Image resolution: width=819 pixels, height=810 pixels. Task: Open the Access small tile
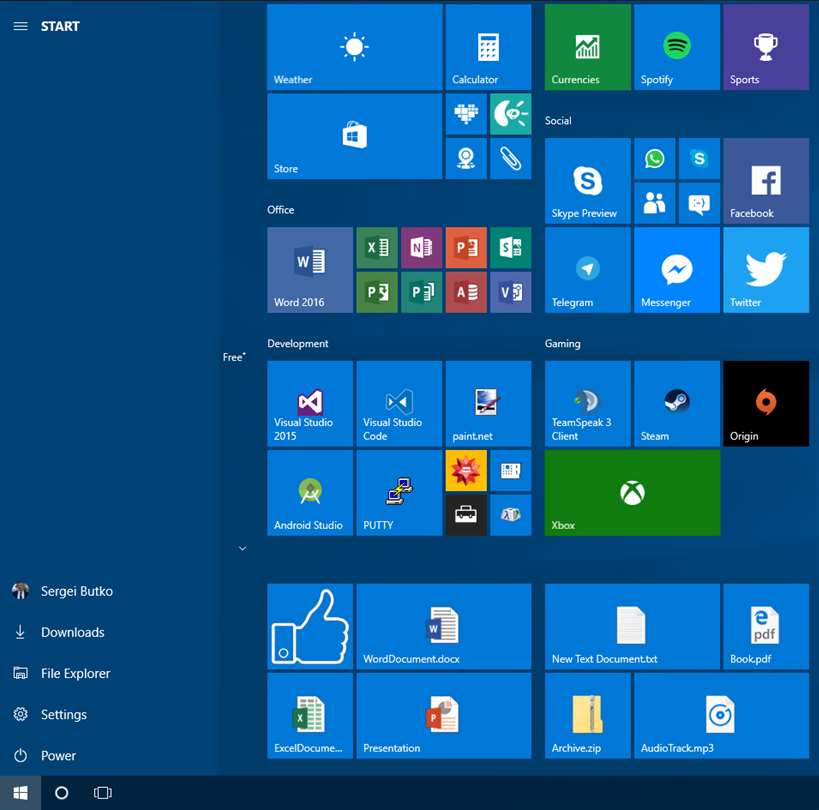point(466,292)
